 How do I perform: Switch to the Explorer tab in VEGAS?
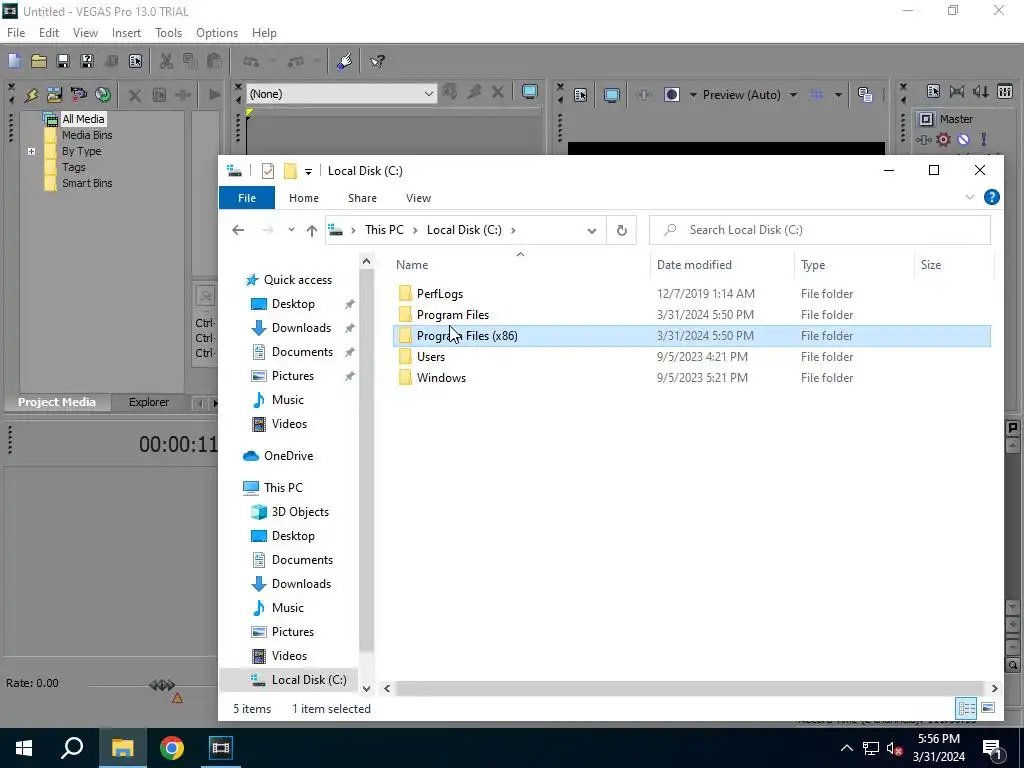[149, 402]
